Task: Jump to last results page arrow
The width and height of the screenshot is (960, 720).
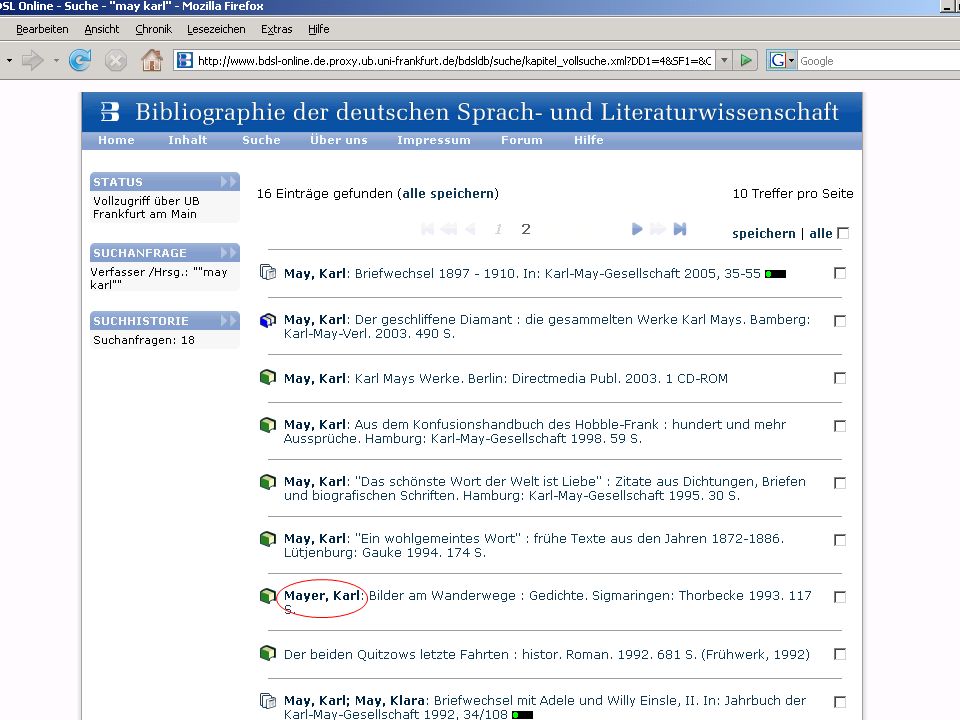Action: (x=680, y=229)
